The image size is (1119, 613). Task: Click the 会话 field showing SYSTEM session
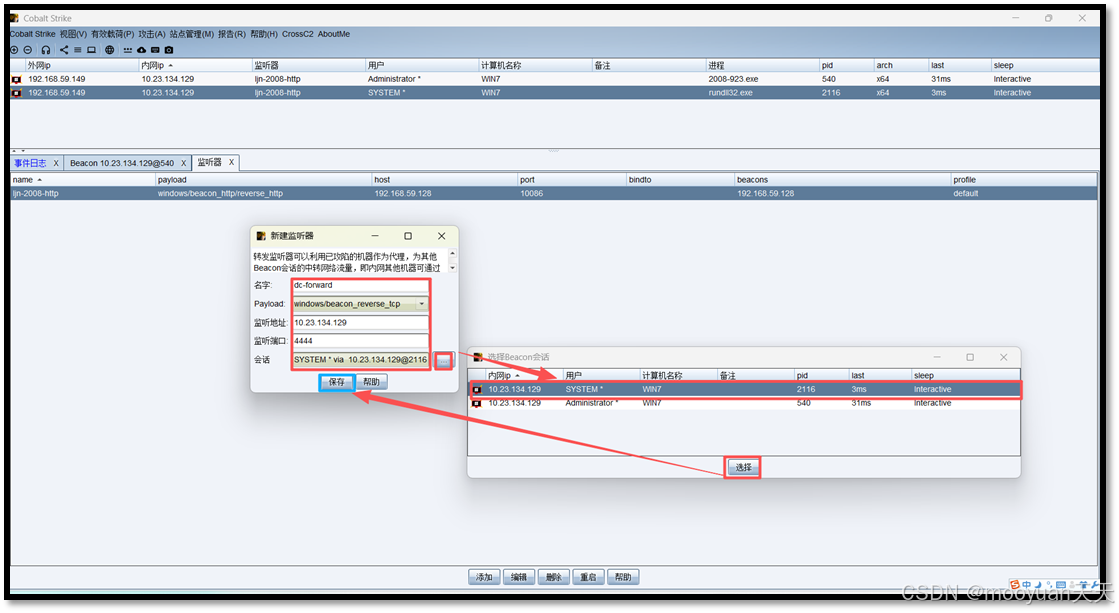[360, 360]
